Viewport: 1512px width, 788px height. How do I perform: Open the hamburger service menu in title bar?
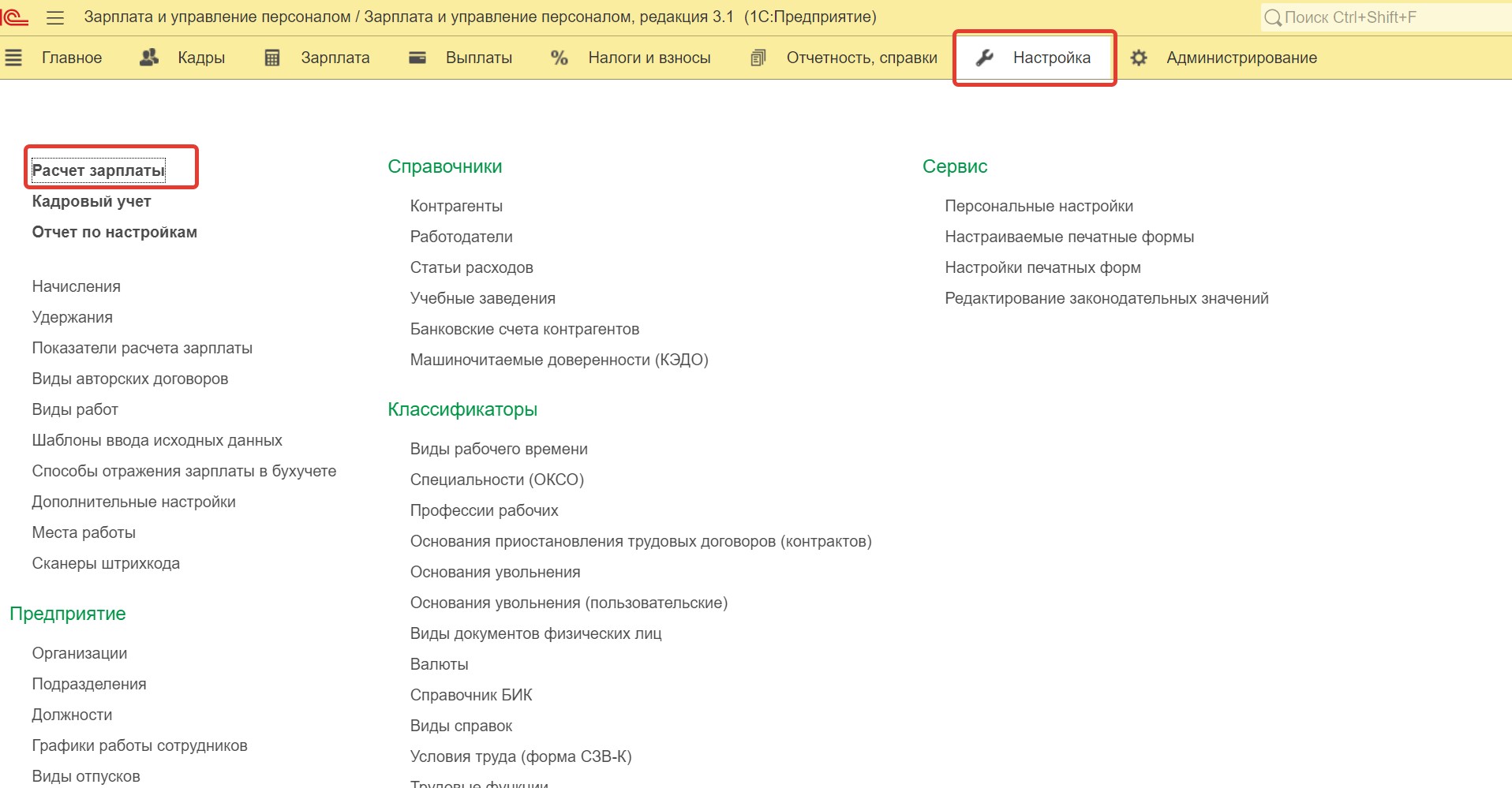click(55, 17)
